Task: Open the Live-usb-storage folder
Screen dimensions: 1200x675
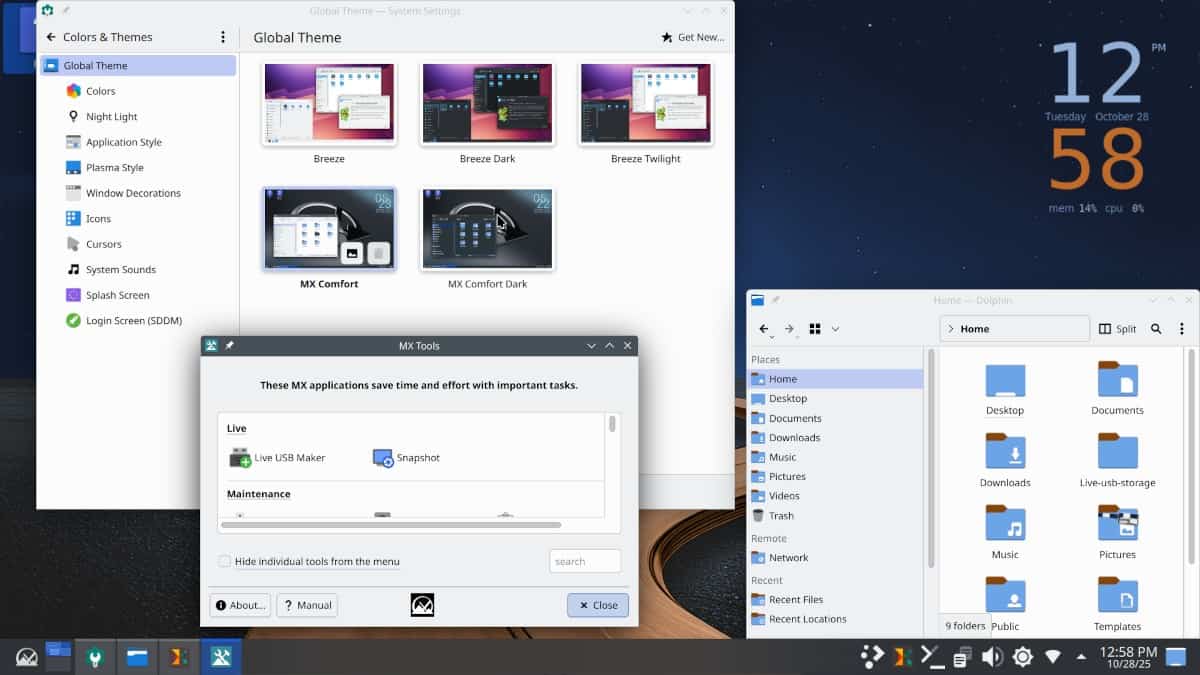Action: 1117,451
